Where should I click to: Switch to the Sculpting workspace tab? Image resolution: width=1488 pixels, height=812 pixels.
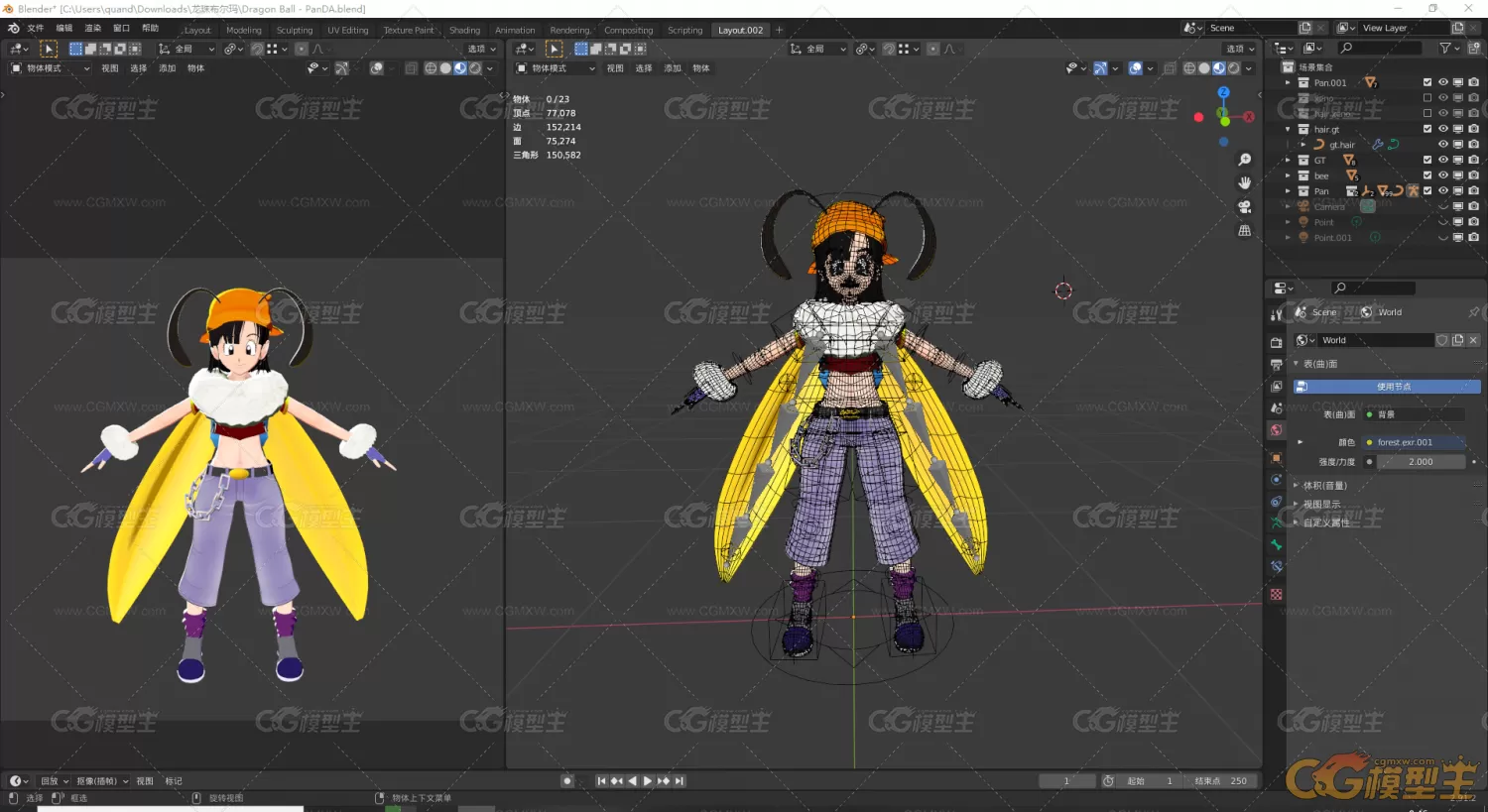(295, 30)
